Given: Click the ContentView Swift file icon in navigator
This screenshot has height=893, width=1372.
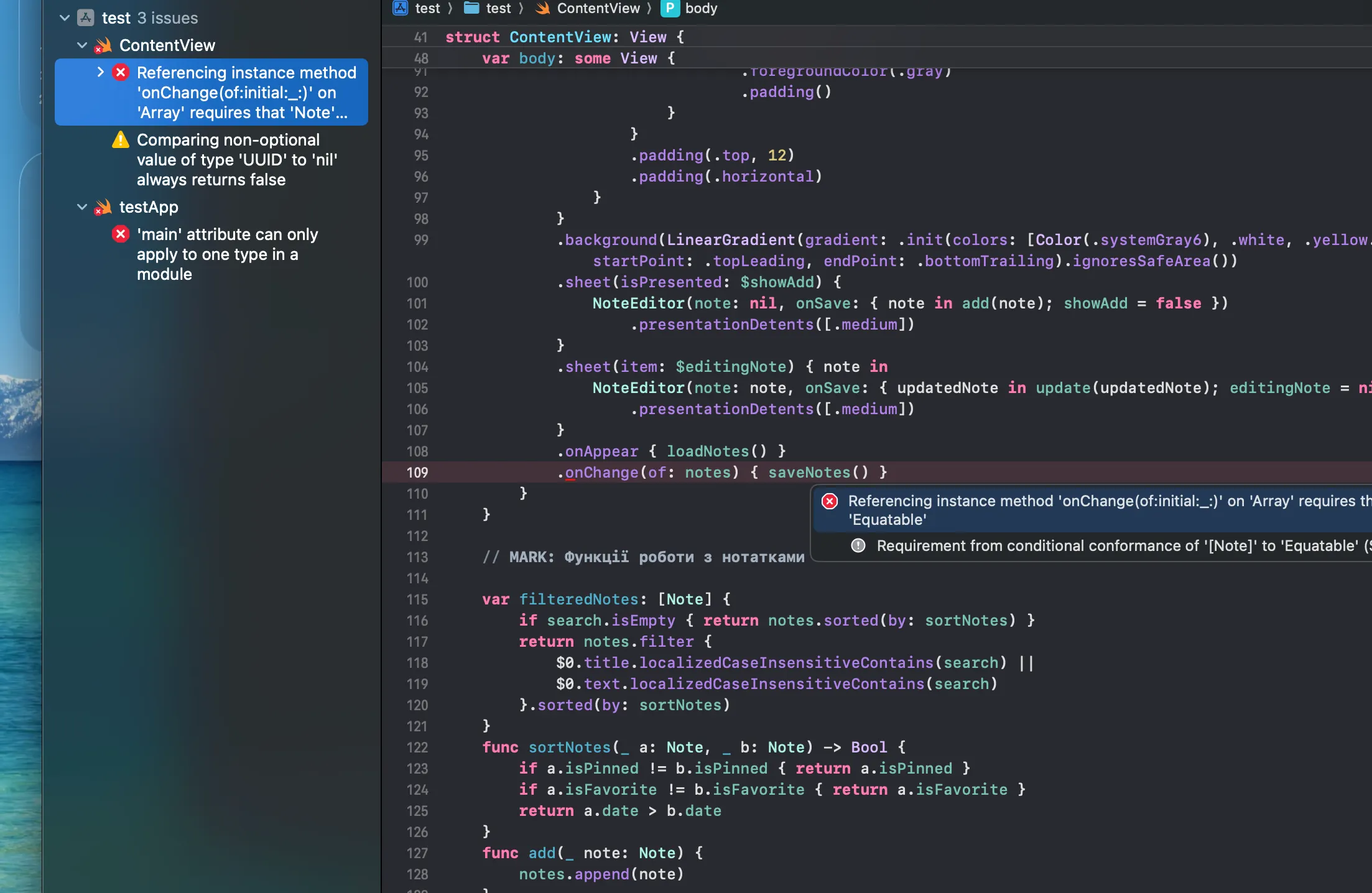Looking at the screenshot, I should (x=103, y=45).
